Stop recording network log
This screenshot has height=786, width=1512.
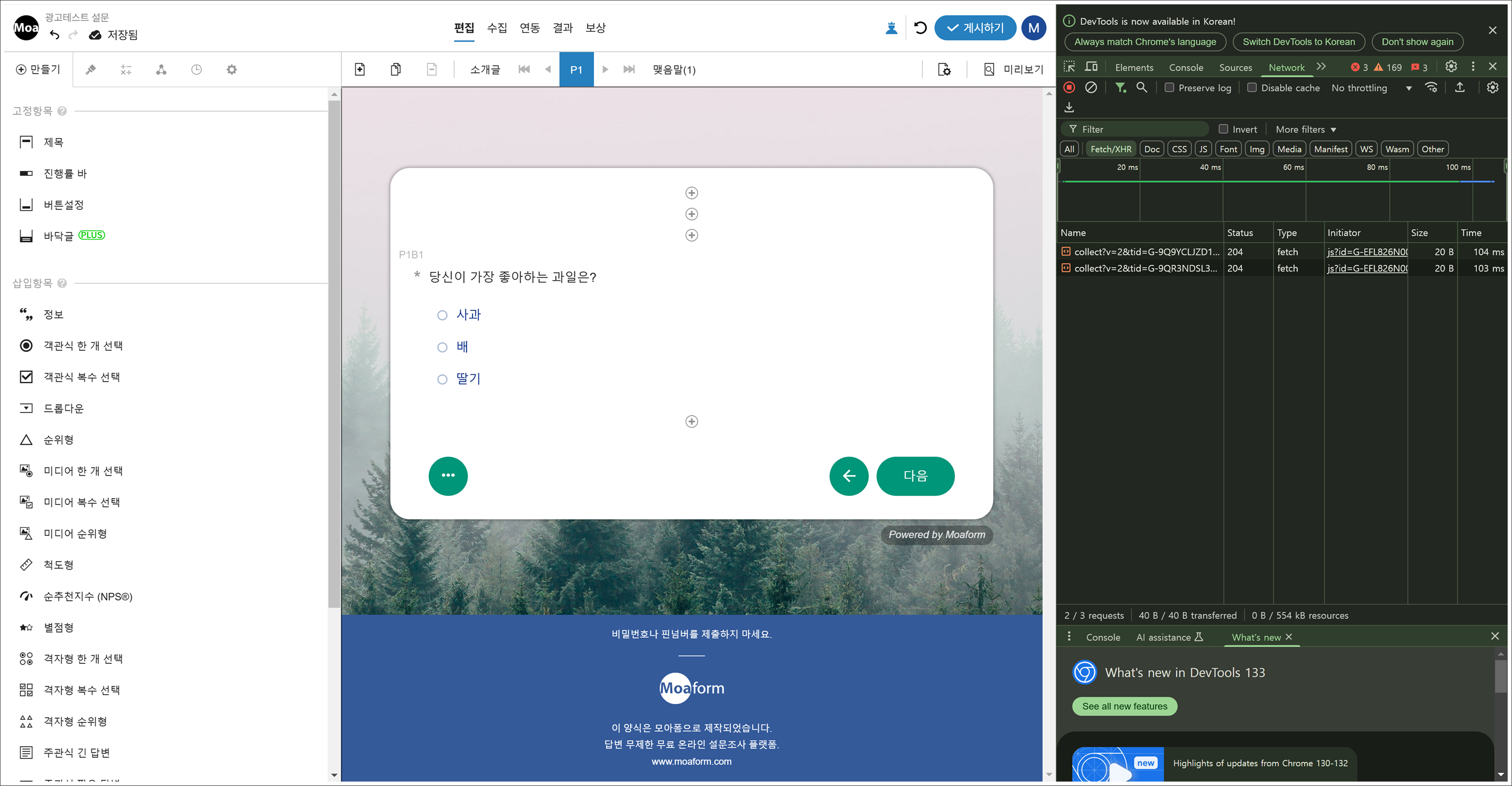click(x=1069, y=87)
